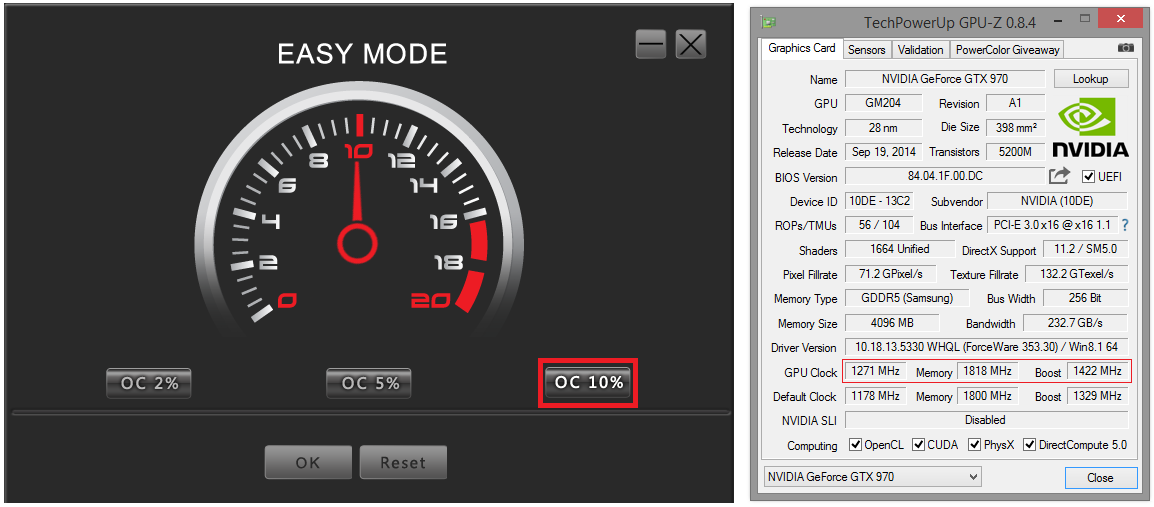Click the Bandwidth value 232.7 GB/s
This screenshot has width=1154, height=507.
coord(1076,322)
